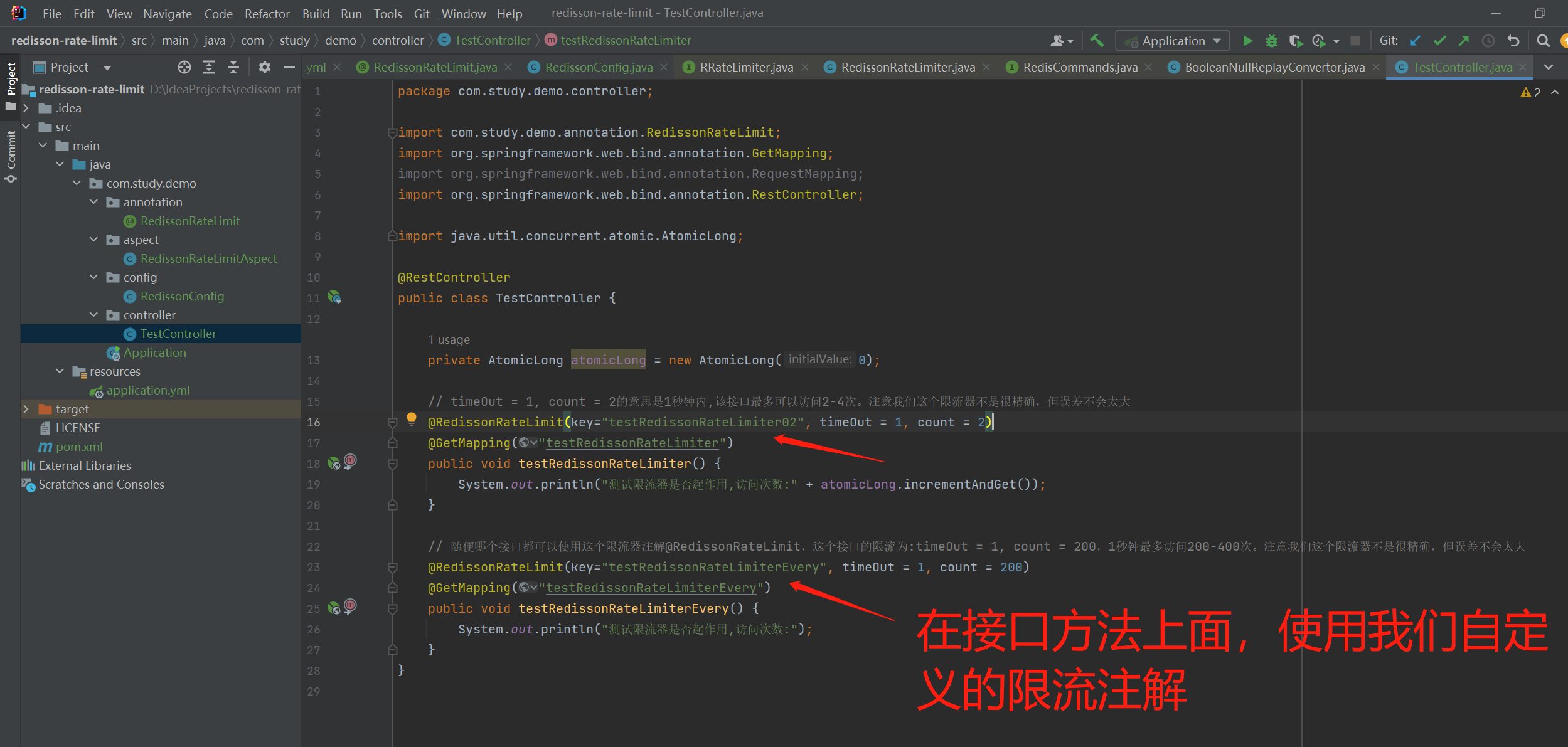This screenshot has width=1568, height=747.
Task: Click the Run debug icon in toolbar
Action: click(1272, 41)
